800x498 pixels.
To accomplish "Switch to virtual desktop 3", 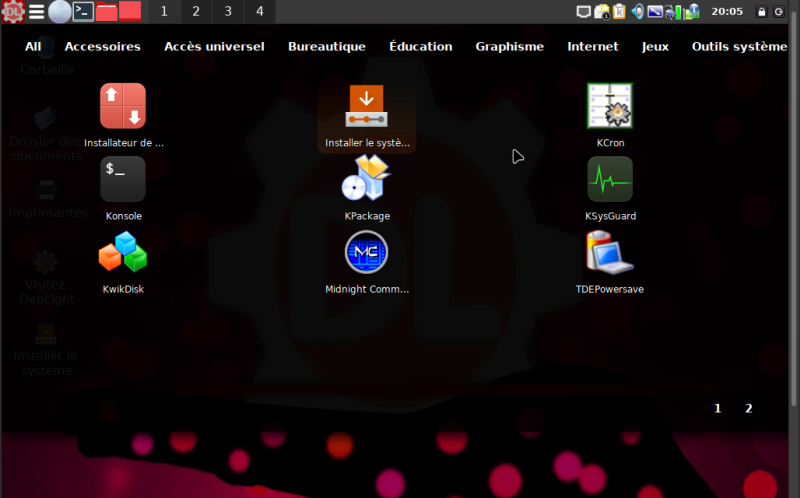I will [228, 12].
